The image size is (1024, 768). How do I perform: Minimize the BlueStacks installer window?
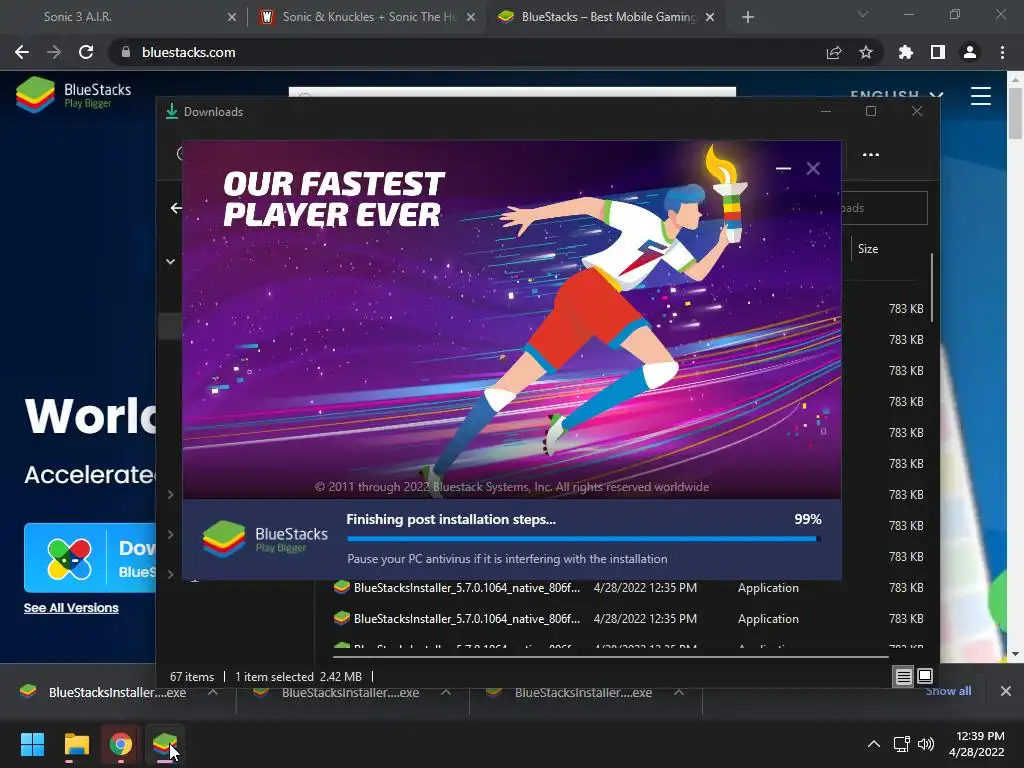click(783, 168)
